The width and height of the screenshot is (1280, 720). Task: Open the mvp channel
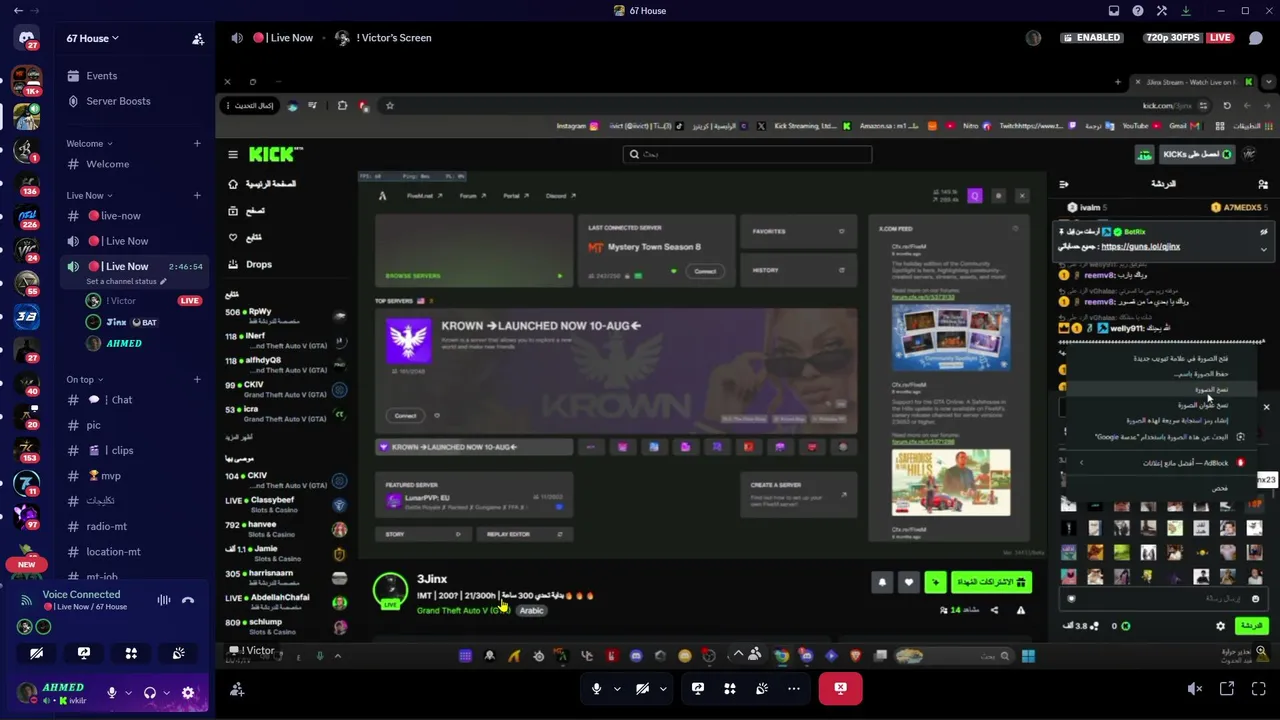(134, 476)
